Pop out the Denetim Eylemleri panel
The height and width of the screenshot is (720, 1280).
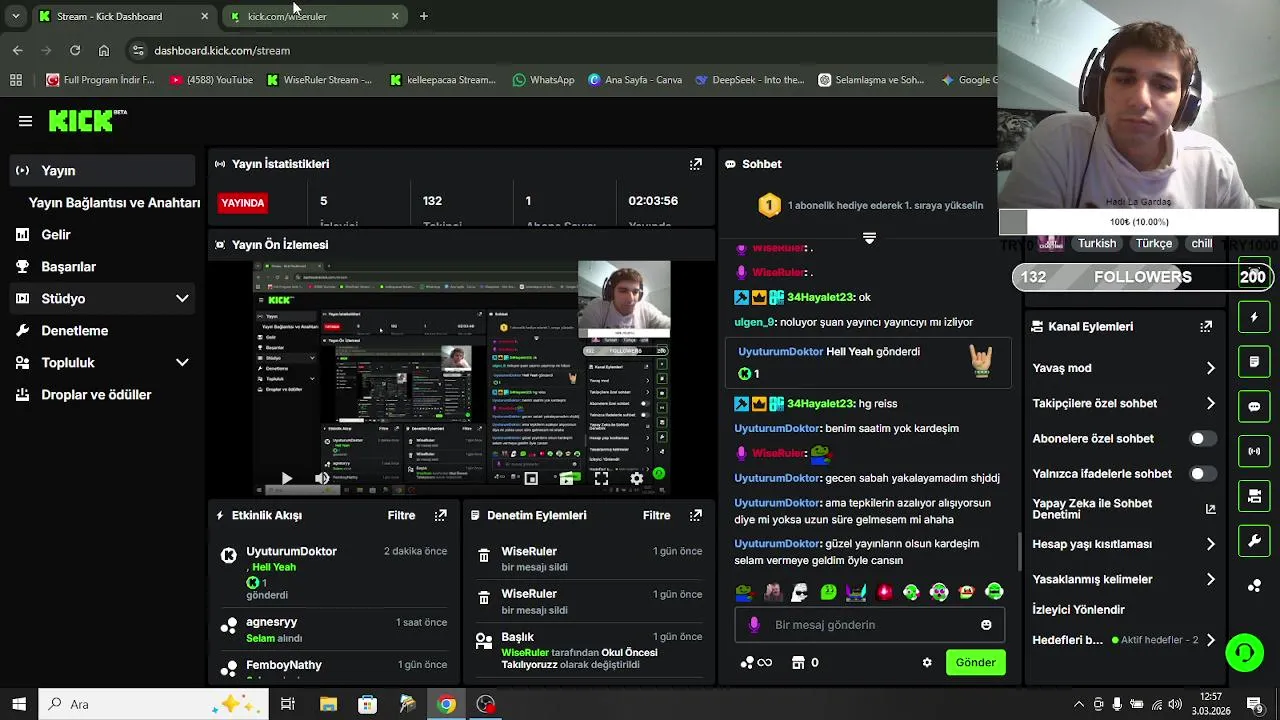click(x=696, y=515)
